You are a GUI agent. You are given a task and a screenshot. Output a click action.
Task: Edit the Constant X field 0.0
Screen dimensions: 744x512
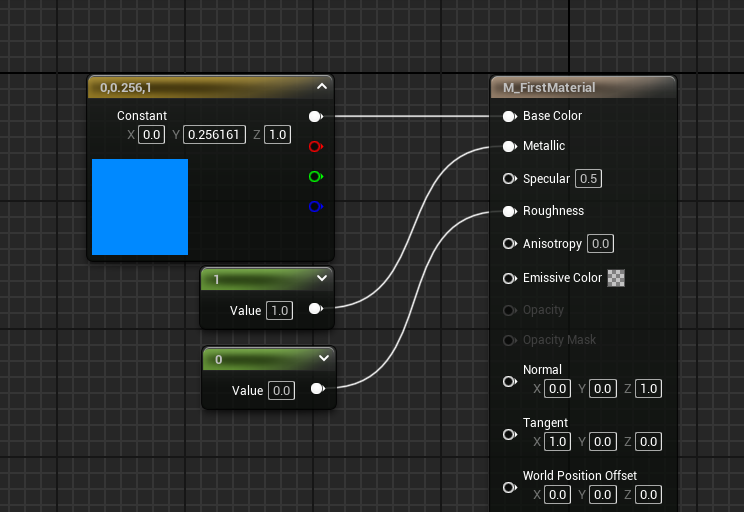[151, 135]
